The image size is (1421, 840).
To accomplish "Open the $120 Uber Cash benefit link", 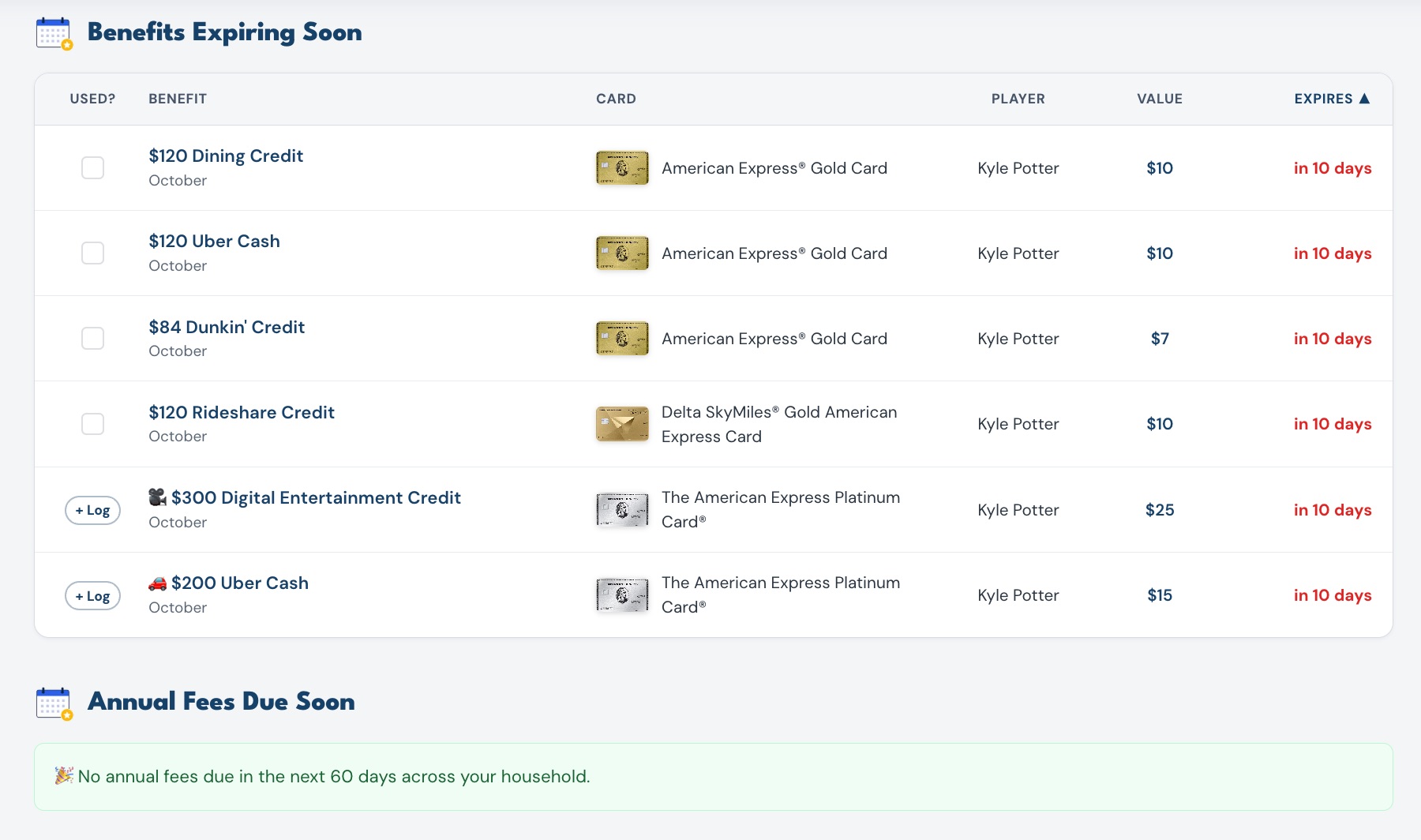I will pos(214,241).
